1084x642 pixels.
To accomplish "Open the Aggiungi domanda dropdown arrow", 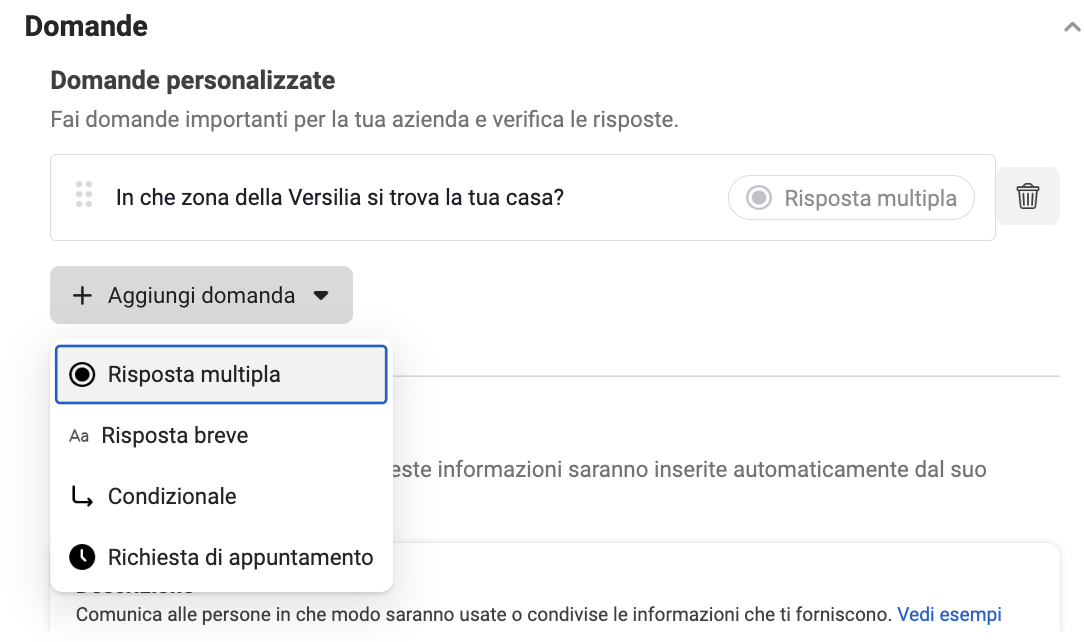I will click(x=321, y=296).
